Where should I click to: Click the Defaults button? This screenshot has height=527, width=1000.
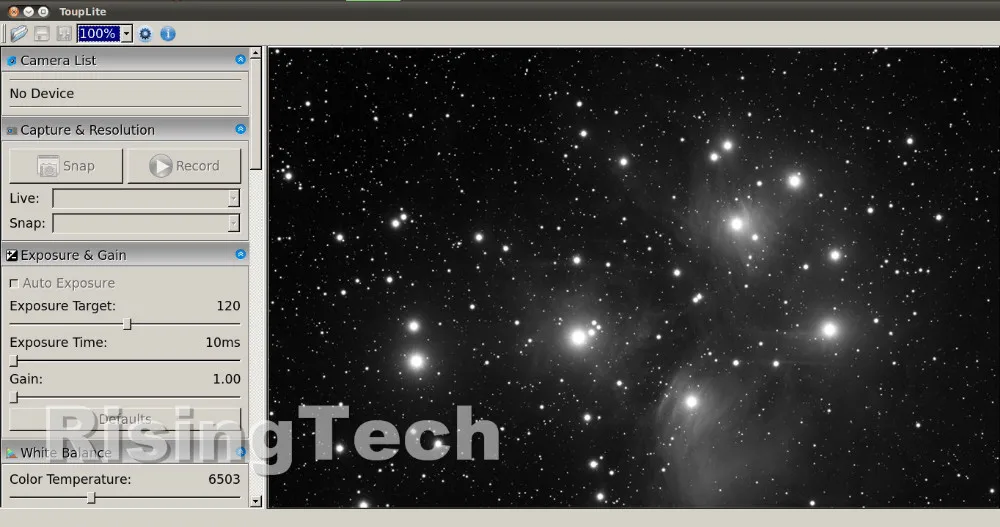pos(125,419)
